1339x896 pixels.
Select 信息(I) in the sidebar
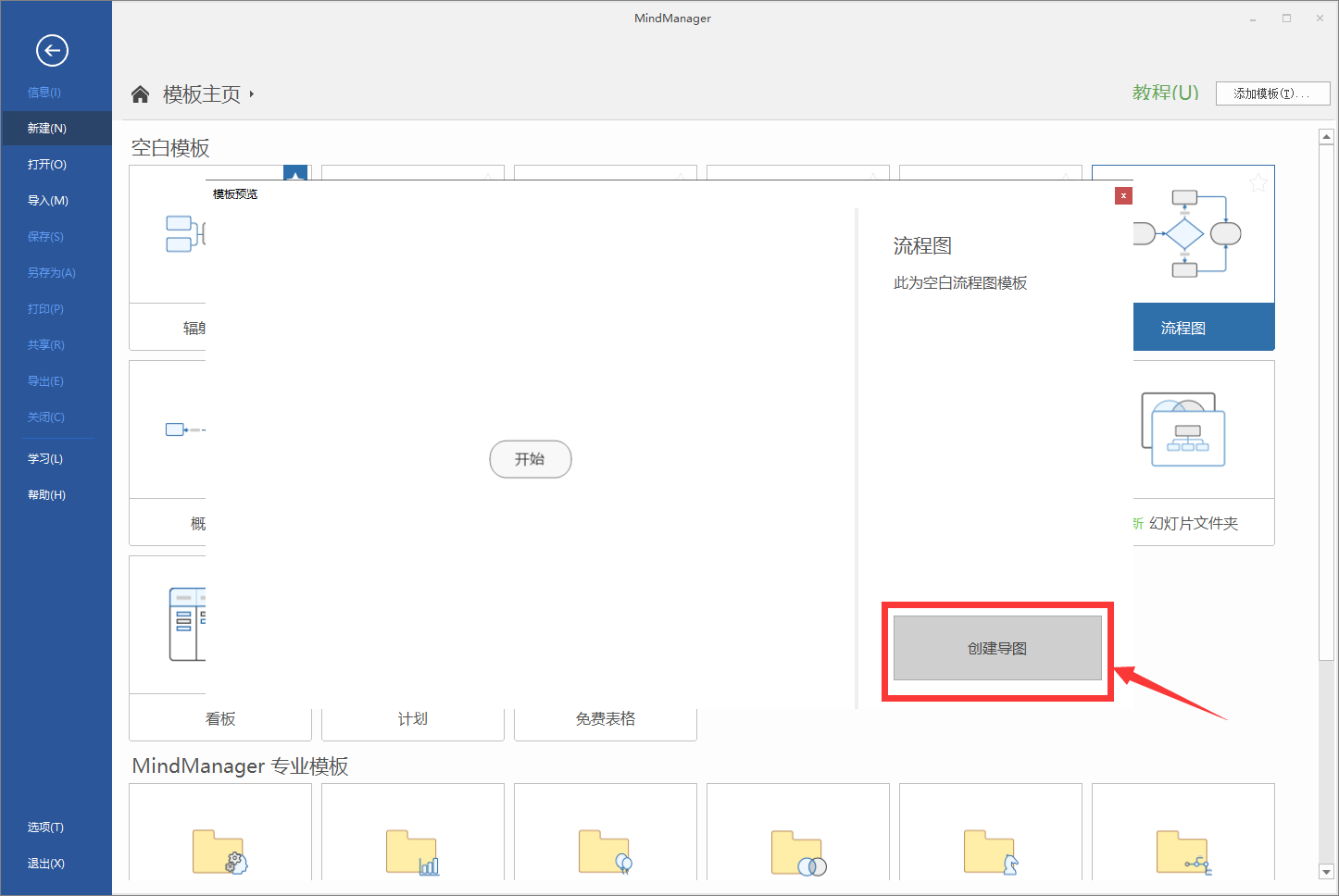[44, 93]
